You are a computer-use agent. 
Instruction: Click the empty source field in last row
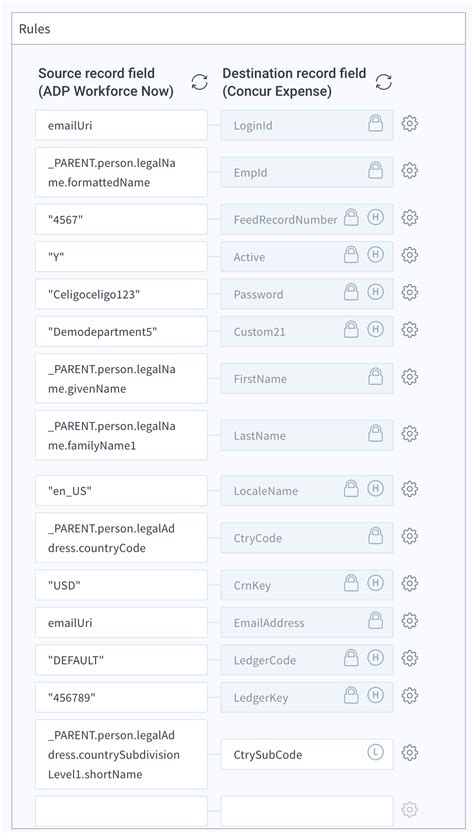pos(121,811)
